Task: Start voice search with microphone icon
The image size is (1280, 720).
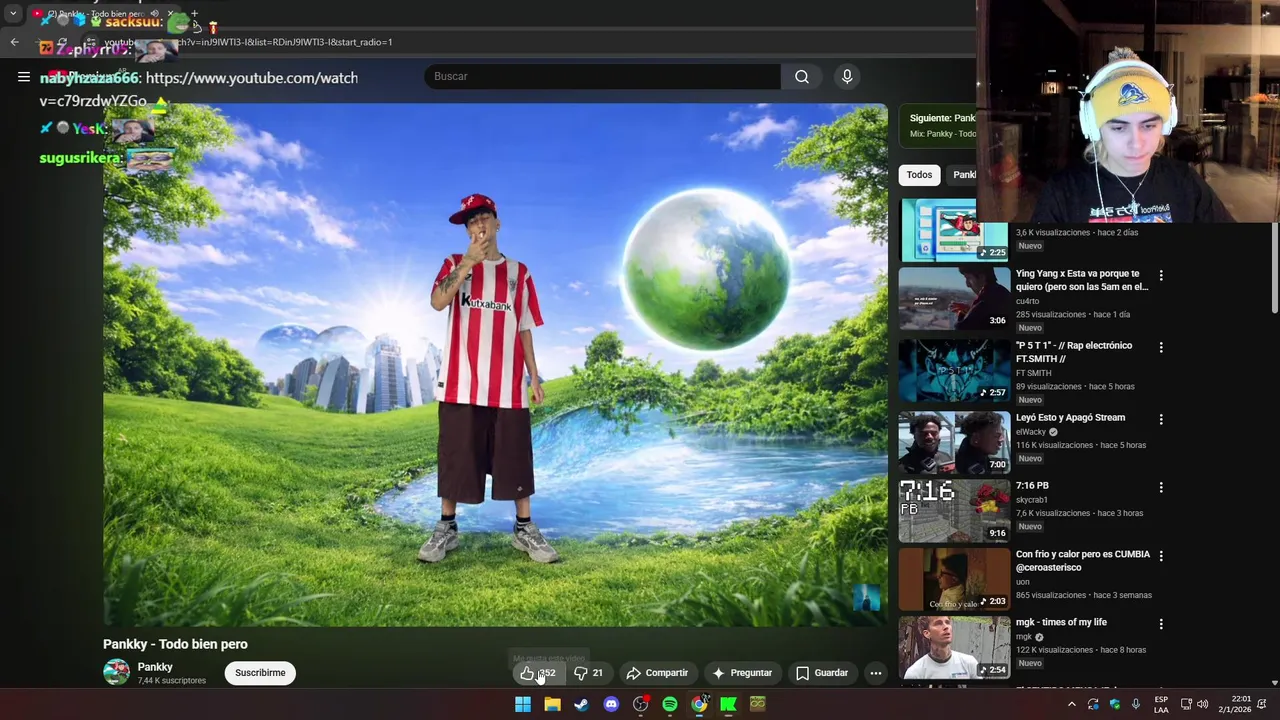Action: click(x=847, y=77)
